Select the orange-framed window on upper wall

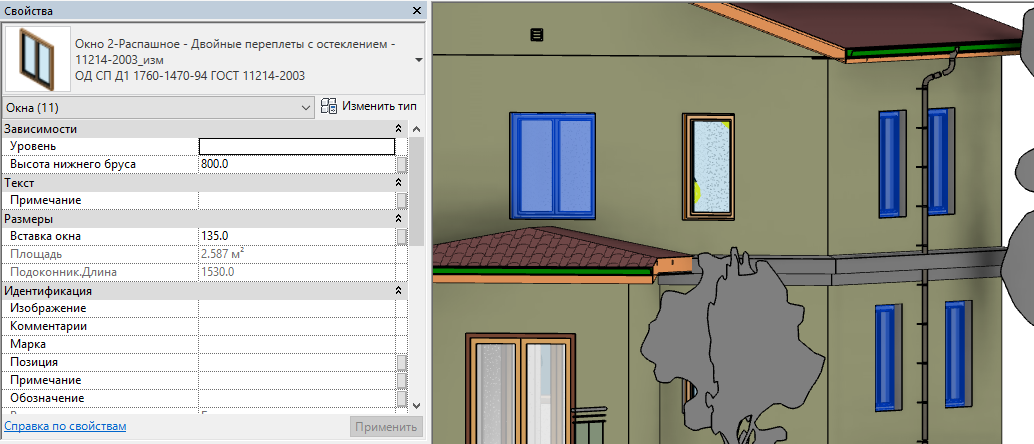(708, 166)
